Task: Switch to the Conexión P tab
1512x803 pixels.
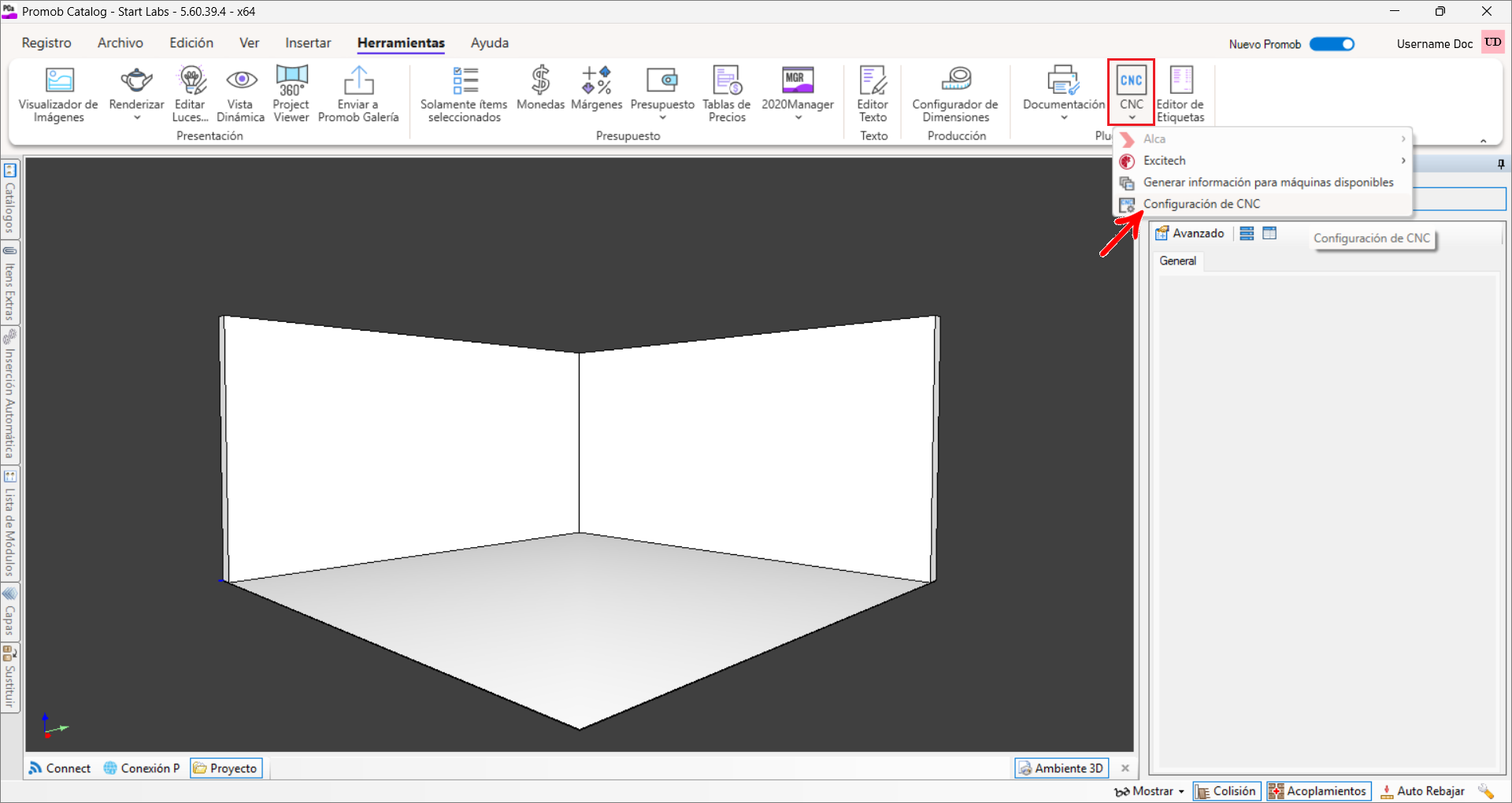Action: click(x=142, y=768)
